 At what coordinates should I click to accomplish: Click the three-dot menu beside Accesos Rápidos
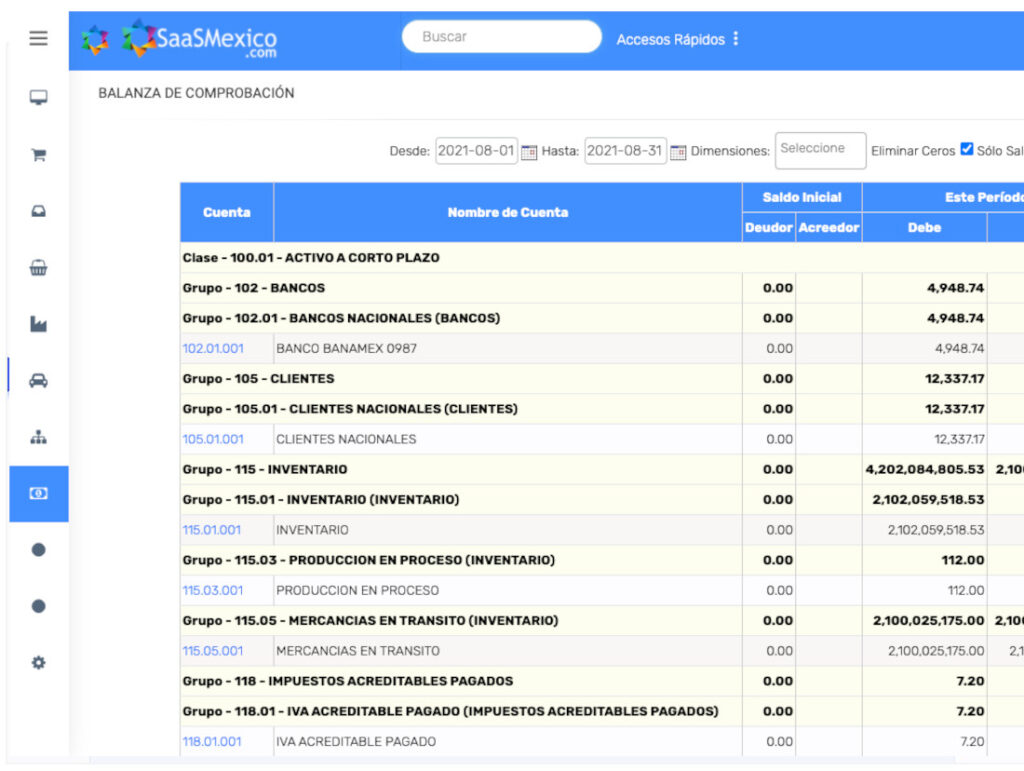(x=736, y=36)
